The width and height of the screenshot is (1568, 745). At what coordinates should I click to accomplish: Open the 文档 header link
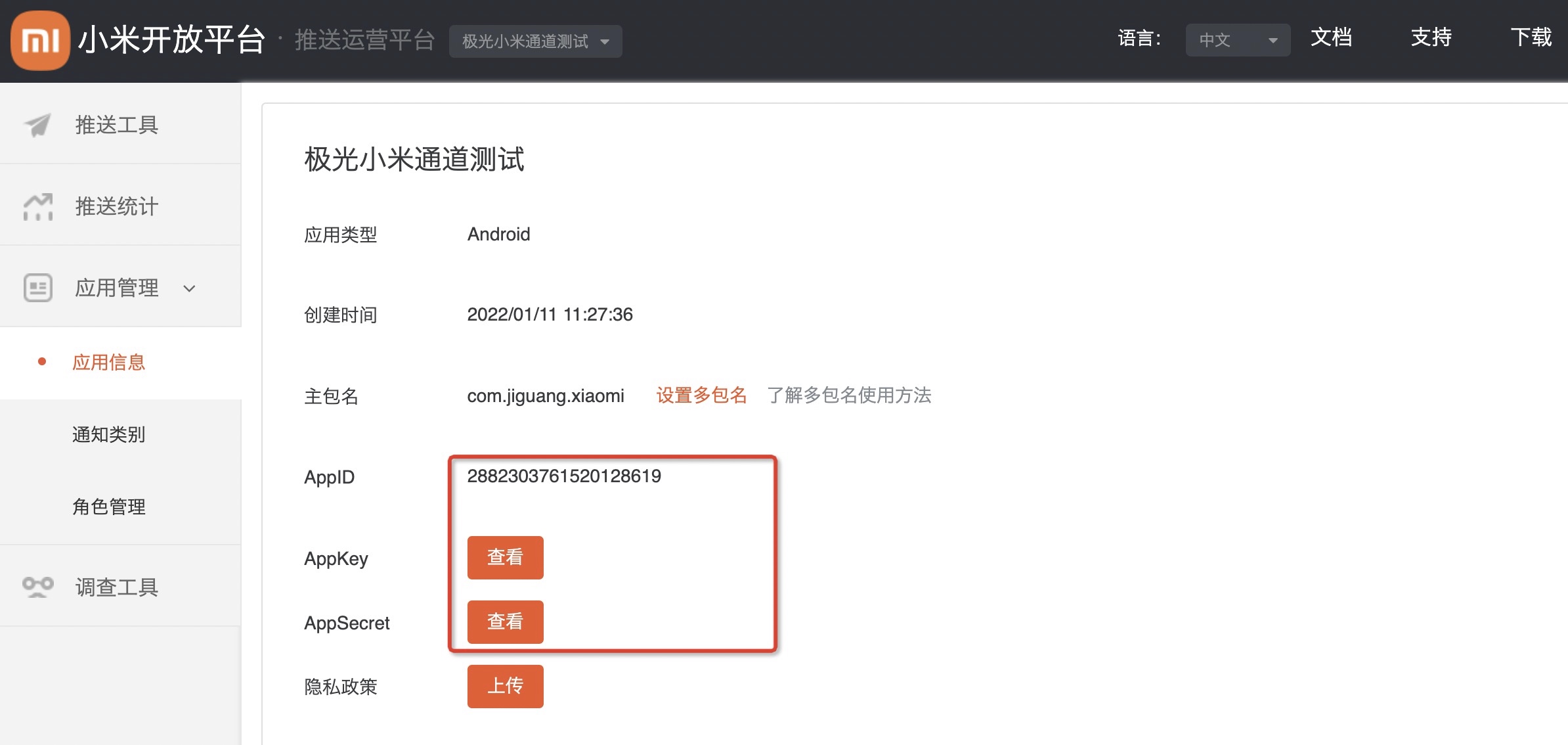[x=1331, y=37]
